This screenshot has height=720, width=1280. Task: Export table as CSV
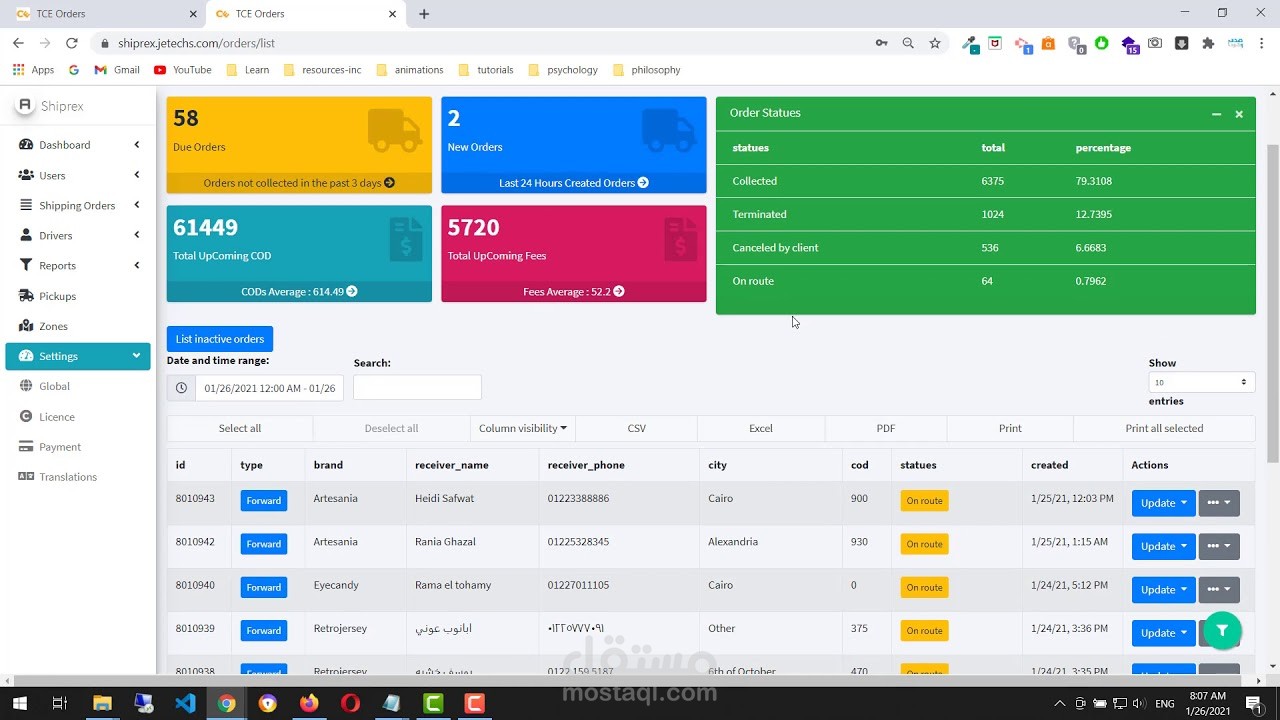[637, 428]
